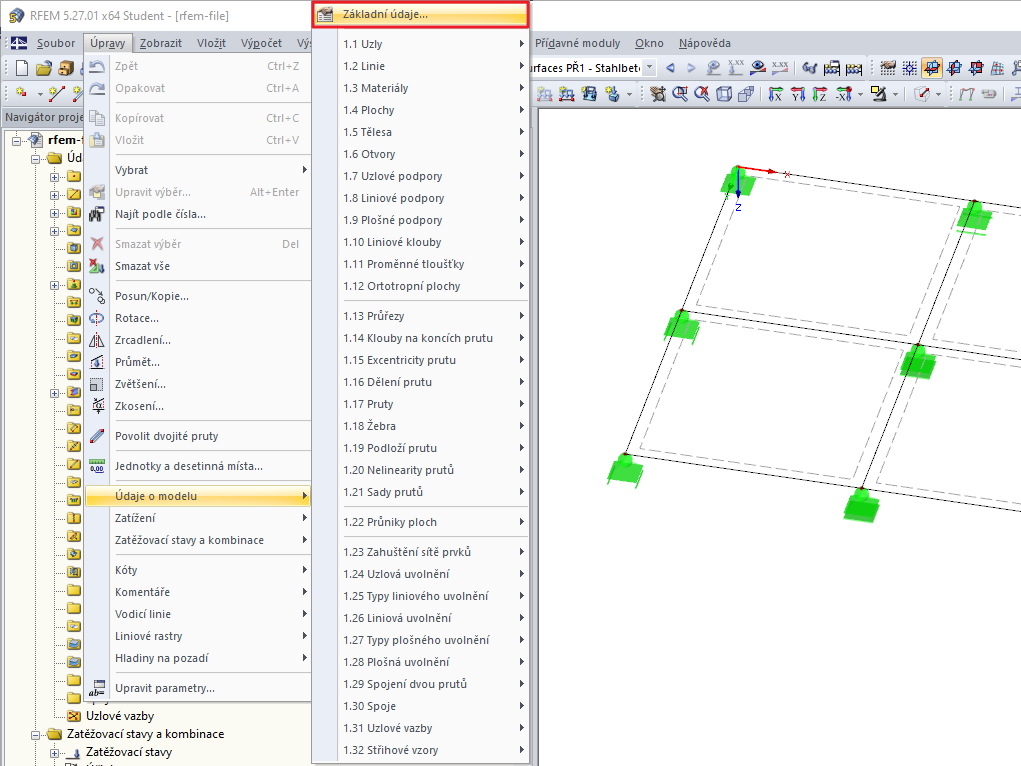The height and width of the screenshot is (766, 1021).
Task: Click the Jednotky a desetinná místa icon
Action: (97, 466)
